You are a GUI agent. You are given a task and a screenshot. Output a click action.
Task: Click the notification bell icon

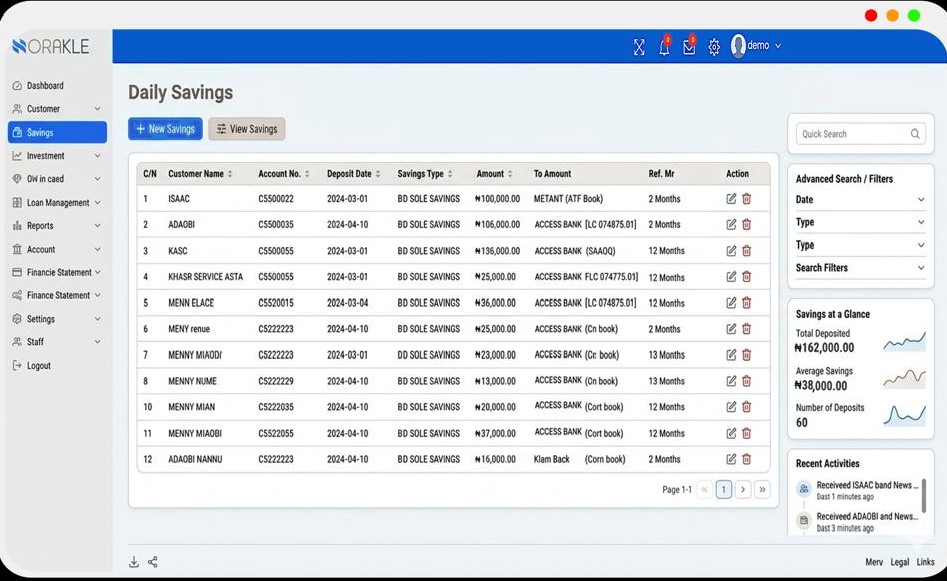[x=664, y=47]
